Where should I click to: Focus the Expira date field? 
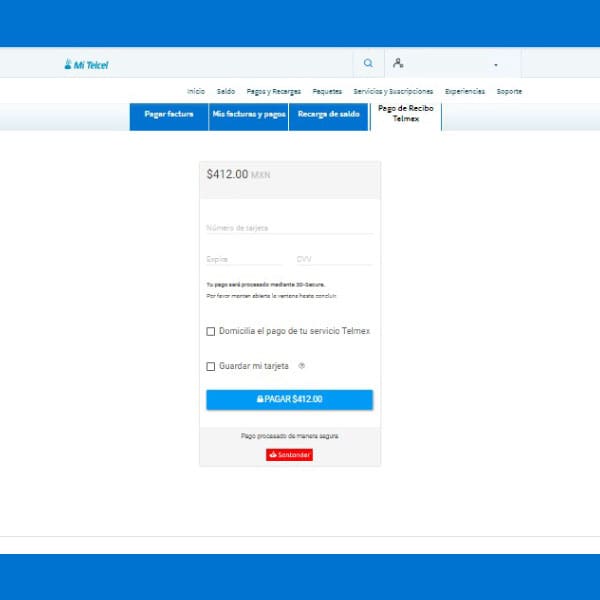tap(245, 259)
